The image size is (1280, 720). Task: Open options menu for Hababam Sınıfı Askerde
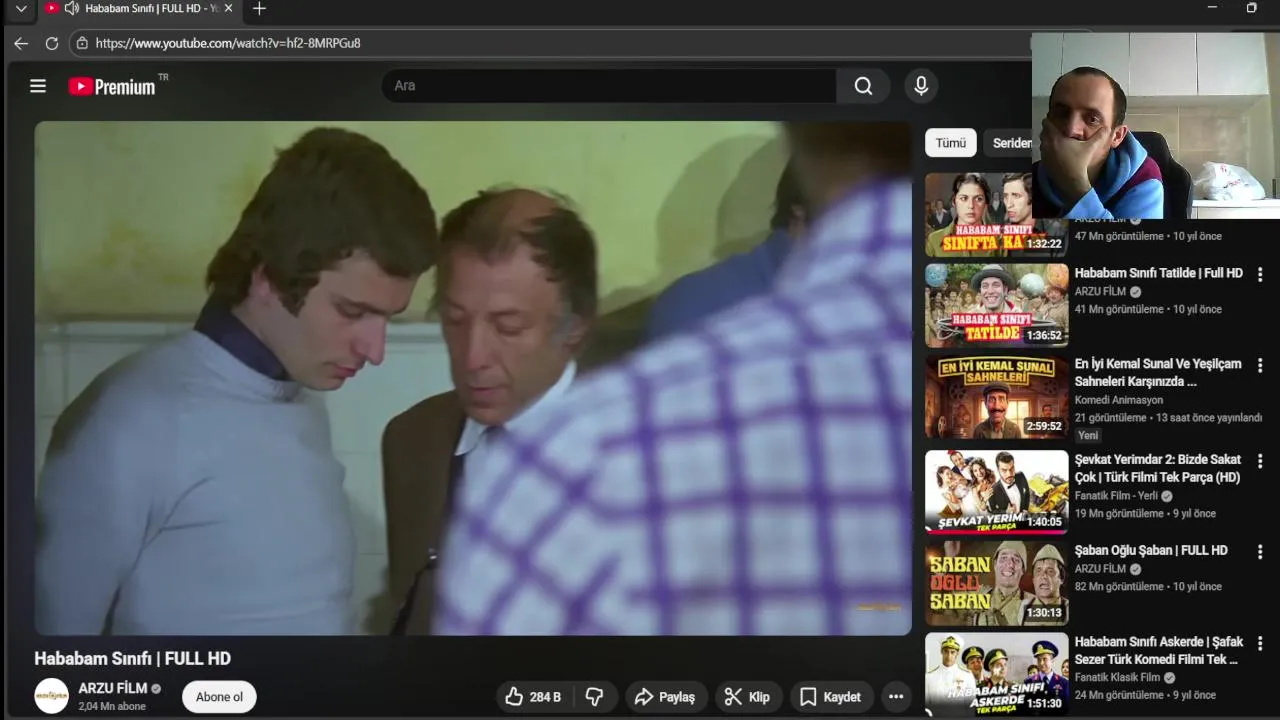[x=1260, y=643]
